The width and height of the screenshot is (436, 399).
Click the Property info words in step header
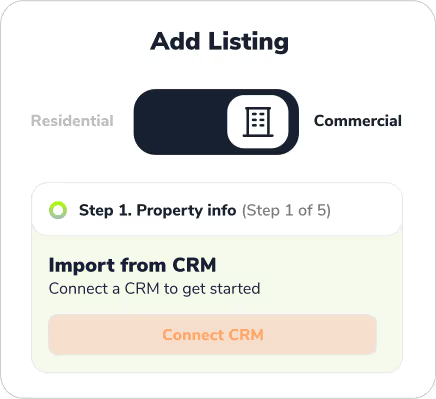point(186,211)
